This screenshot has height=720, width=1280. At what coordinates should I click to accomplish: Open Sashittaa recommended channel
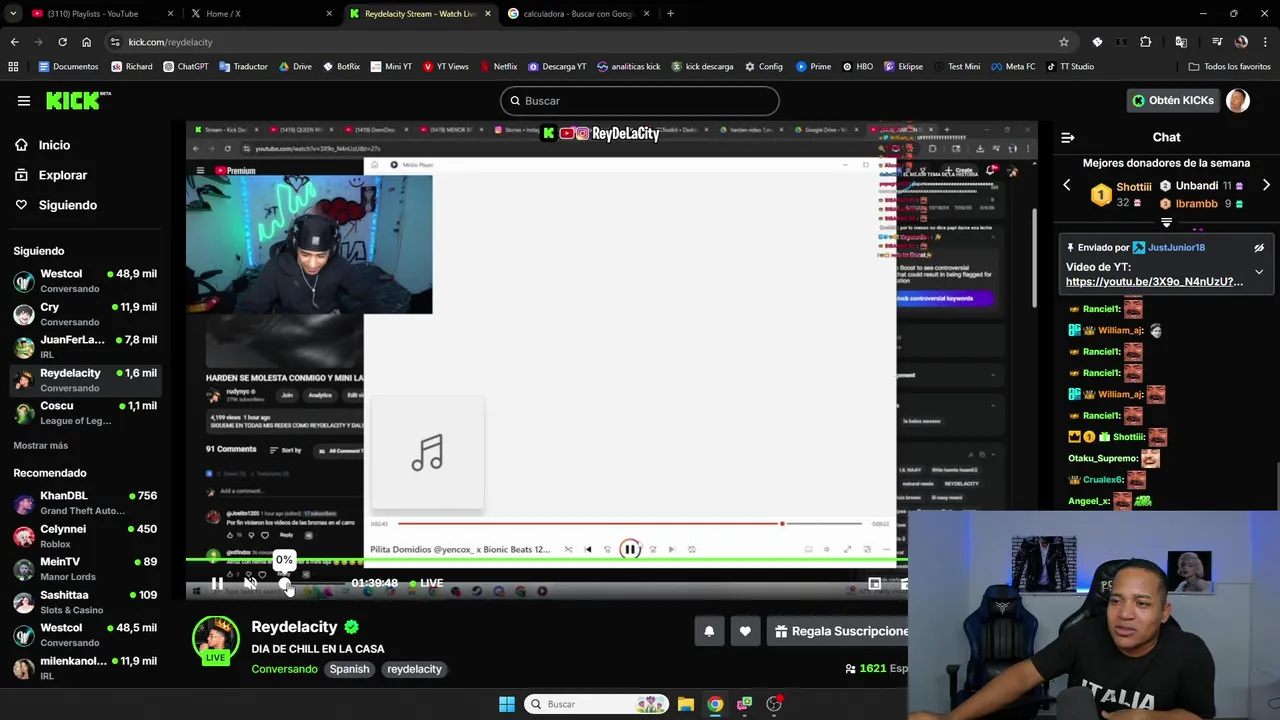[85, 602]
